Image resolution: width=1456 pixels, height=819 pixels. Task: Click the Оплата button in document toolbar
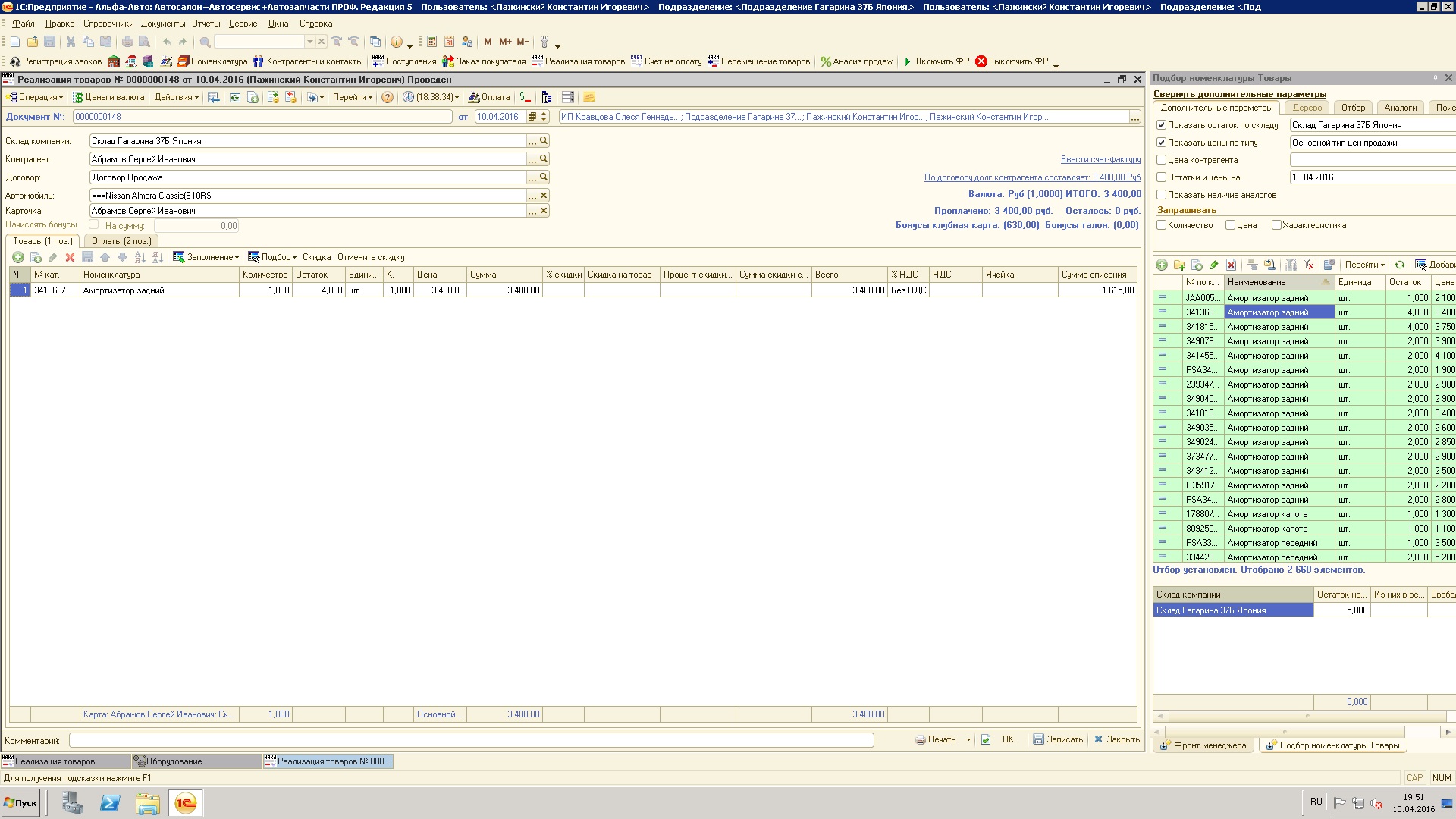point(489,97)
